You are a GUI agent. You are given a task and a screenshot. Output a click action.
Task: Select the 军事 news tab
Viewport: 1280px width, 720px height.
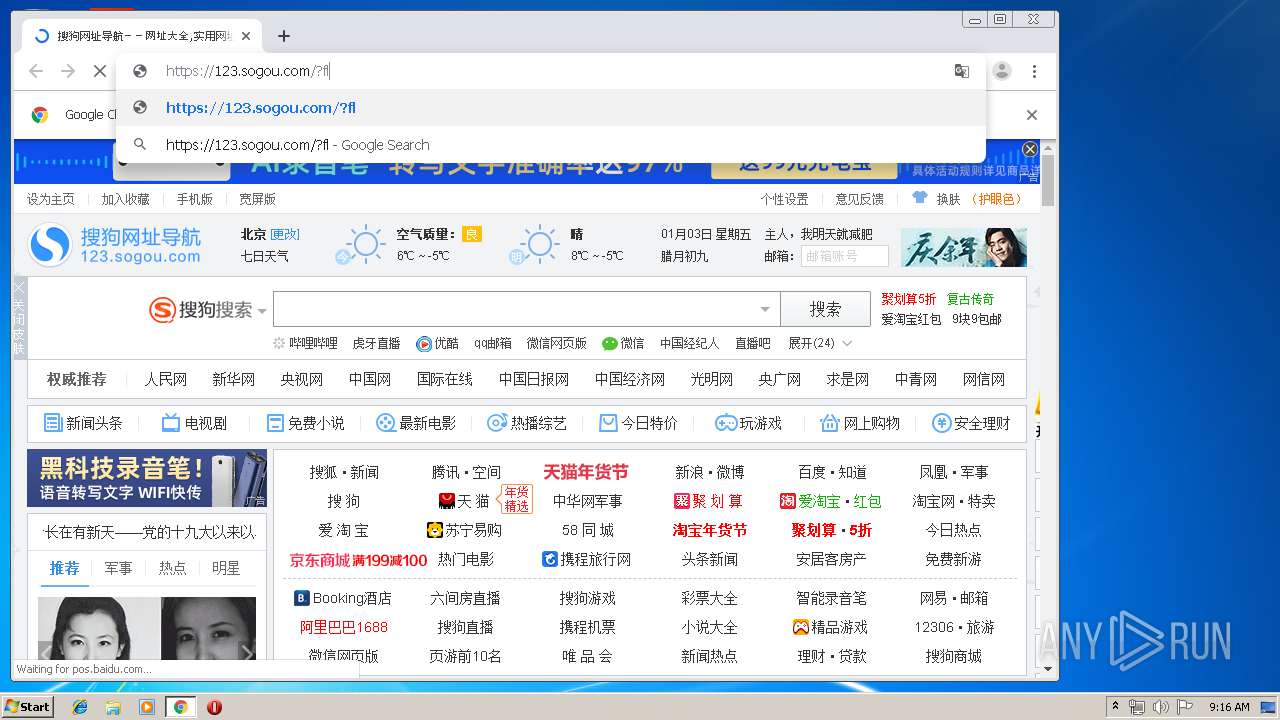[118, 568]
